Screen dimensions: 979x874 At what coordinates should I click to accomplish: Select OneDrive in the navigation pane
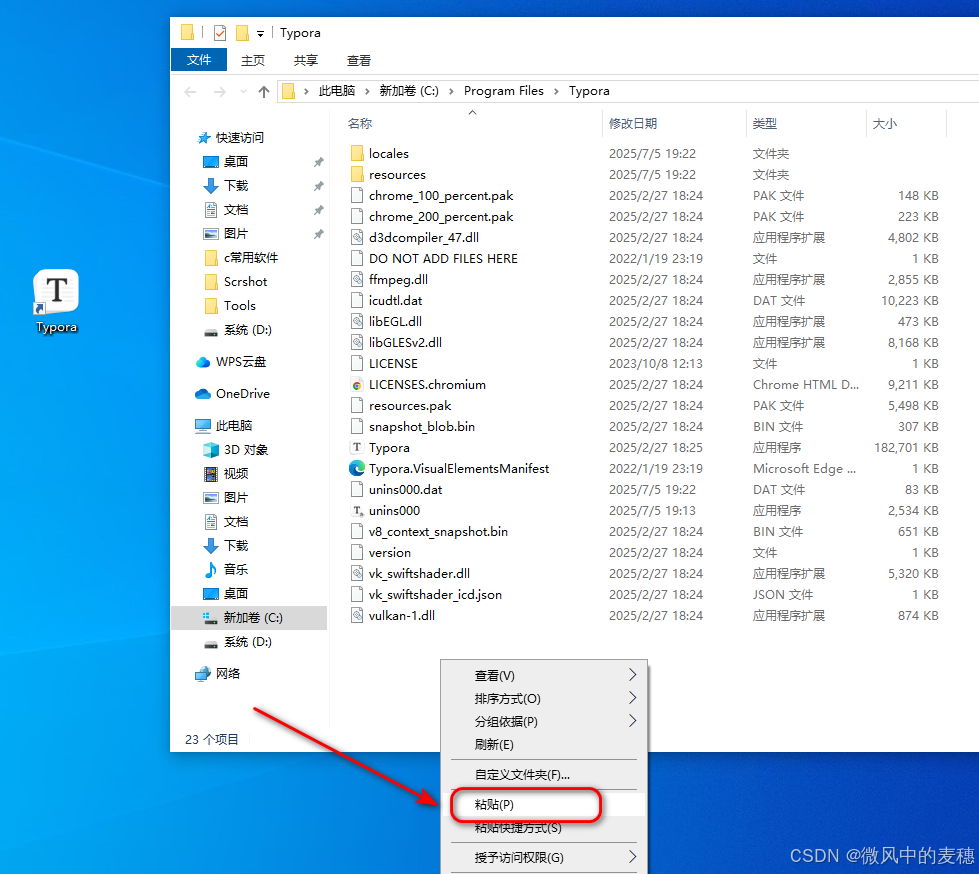(x=232, y=394)
